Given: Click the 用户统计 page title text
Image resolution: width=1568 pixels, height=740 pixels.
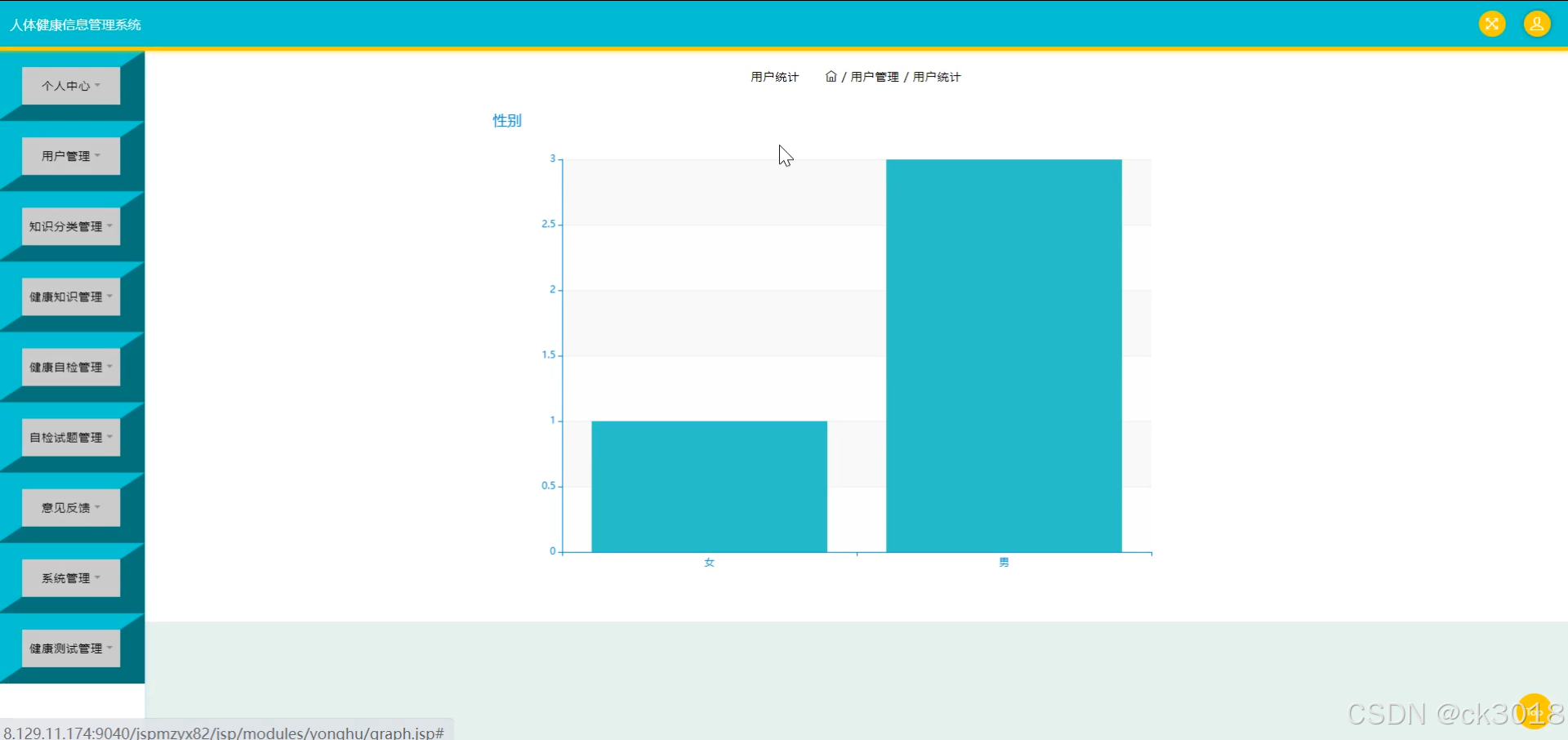Looking at the screenshot, I should click(x=774, y=77).
